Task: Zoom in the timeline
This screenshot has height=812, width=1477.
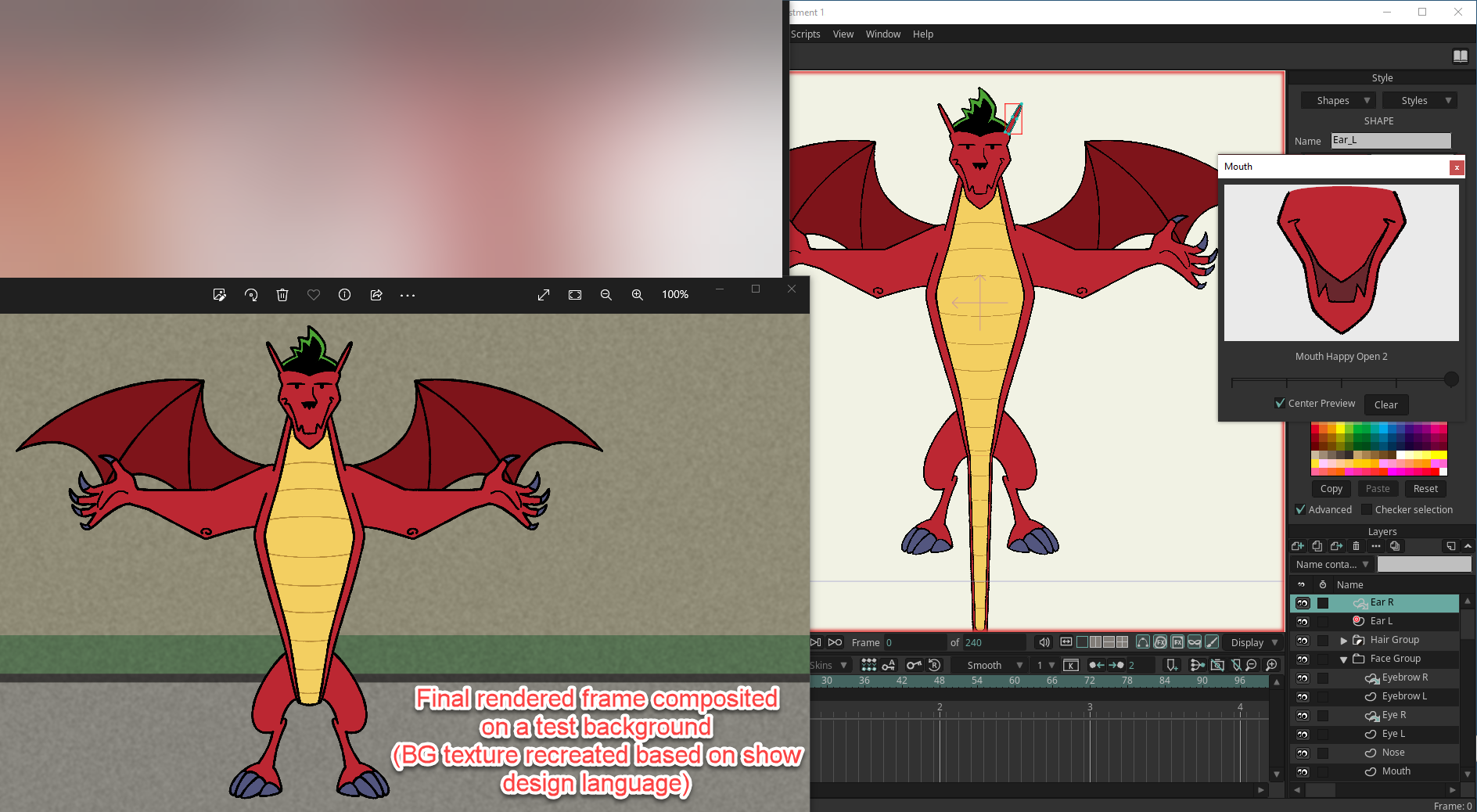Action: pyautogui.click(x=1272, y=665)
